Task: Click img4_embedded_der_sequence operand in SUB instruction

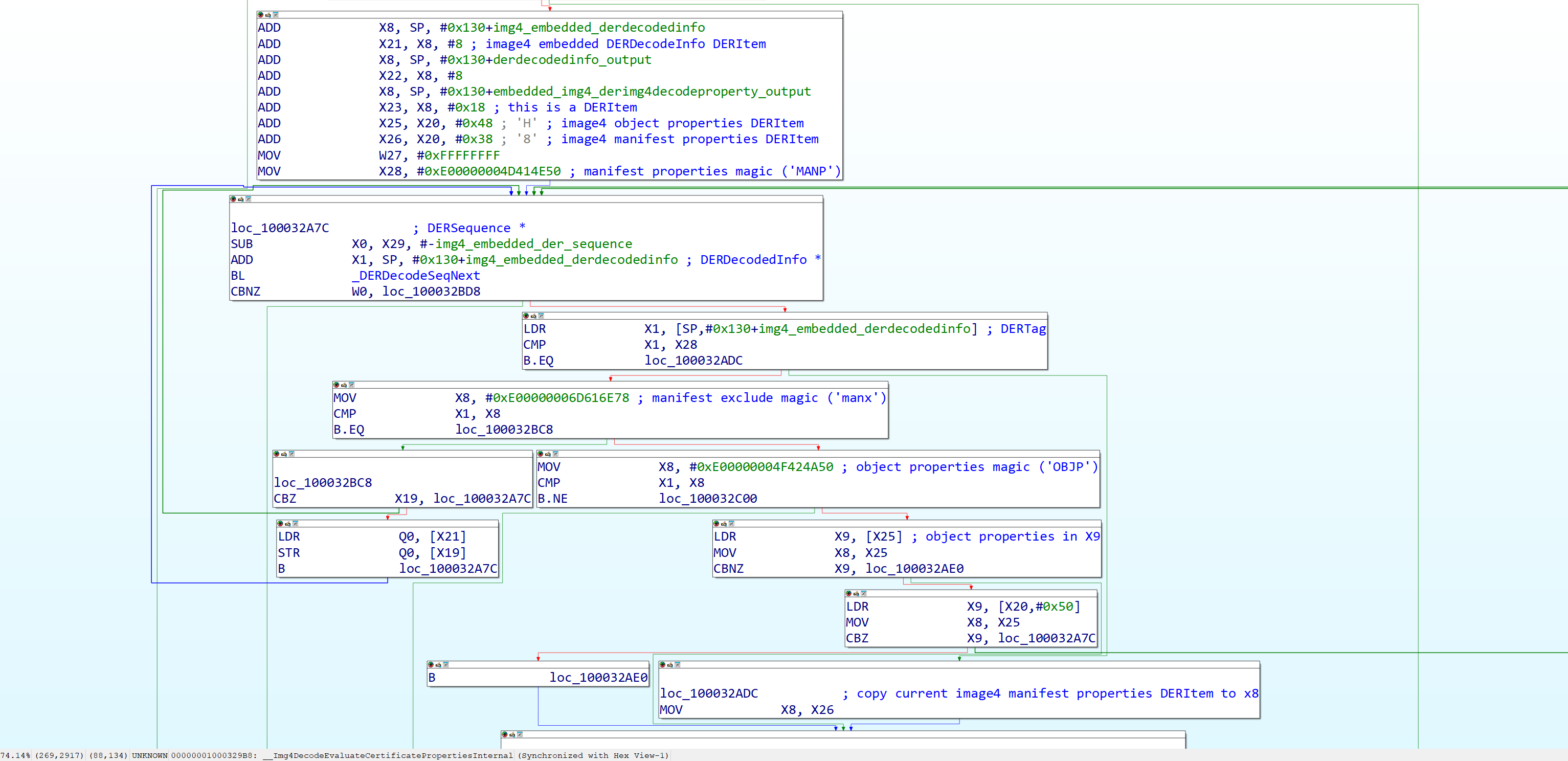Action: 533,244
